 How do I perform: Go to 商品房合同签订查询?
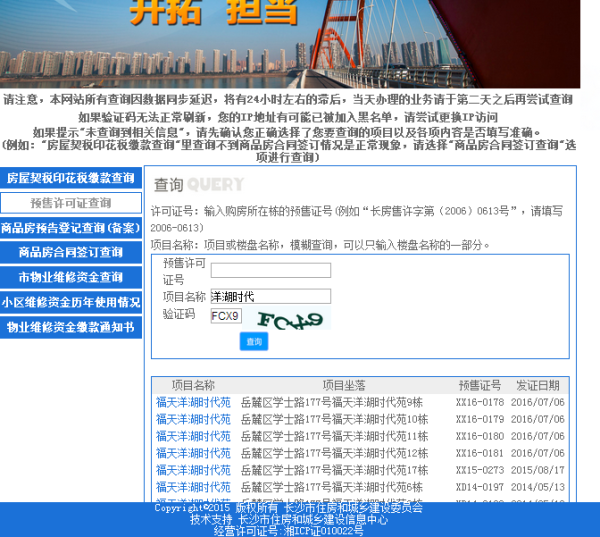(x=71, y=252)
